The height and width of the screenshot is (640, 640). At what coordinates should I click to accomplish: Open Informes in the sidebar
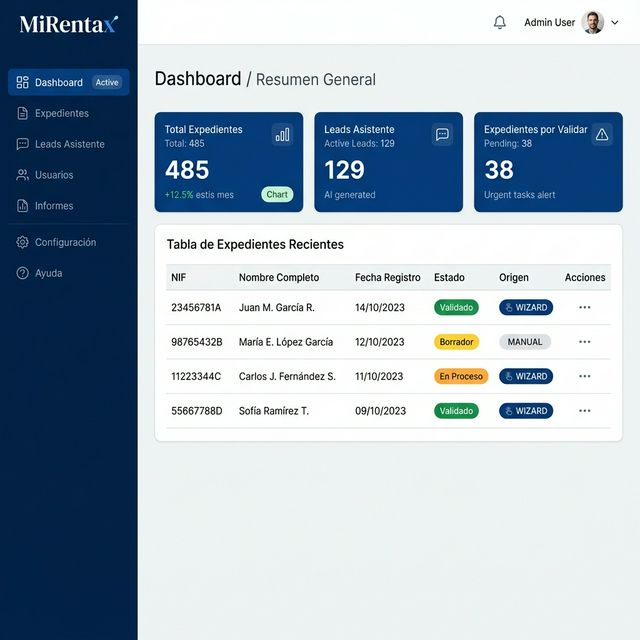coord(69,206)
